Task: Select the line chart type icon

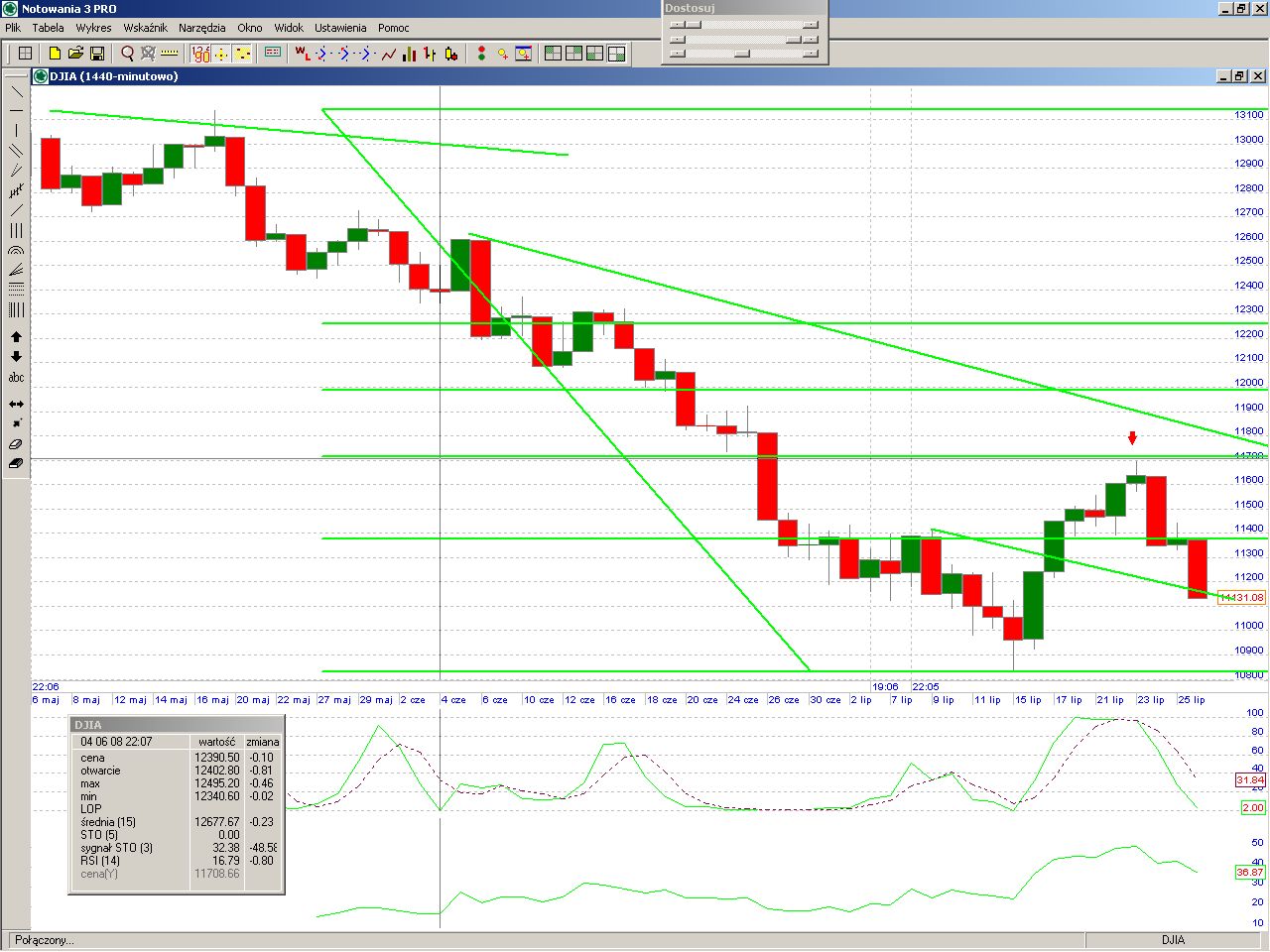Action: pyautogui.click(x=388, y=54)
